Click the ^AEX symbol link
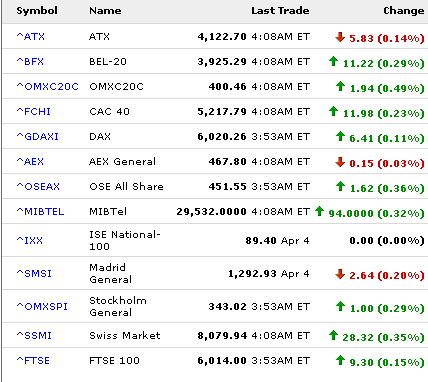428x382 pixels. pos(30,161)
